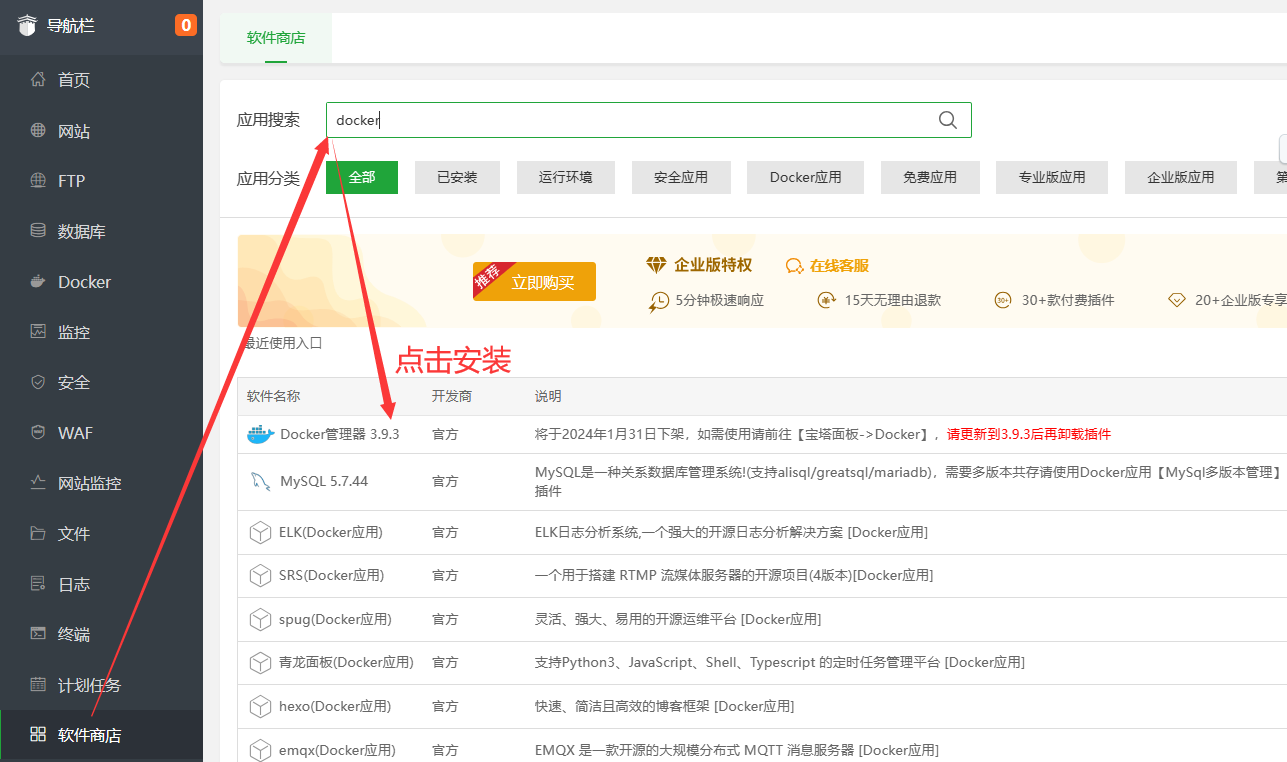Click the 软件名称 column header

pyautogui.click(x=273, y=396)
